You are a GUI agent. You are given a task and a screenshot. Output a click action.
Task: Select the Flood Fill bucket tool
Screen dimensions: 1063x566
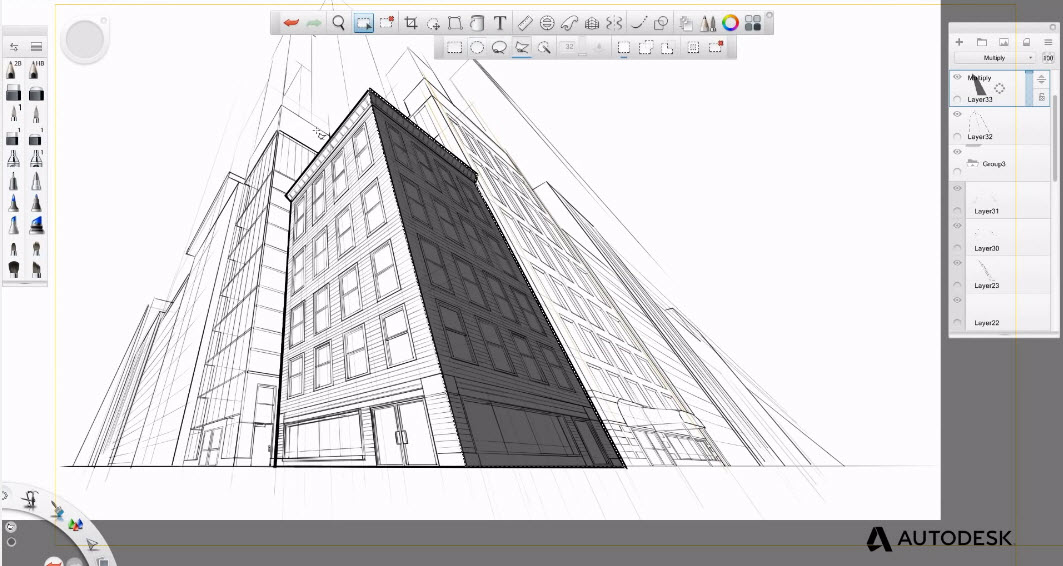(x=477, y=23)
